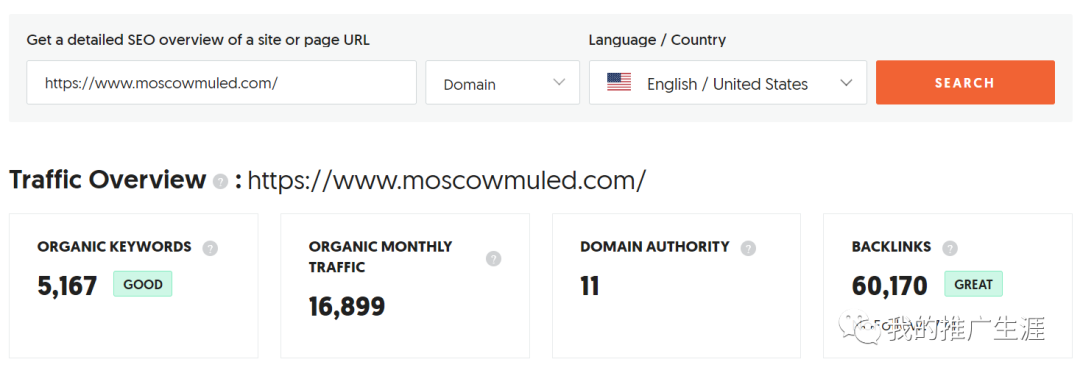Click the chevron in the Language / Country dropdown
Image resolution: width=1080 pixels, height=376 pixels.
847,83
